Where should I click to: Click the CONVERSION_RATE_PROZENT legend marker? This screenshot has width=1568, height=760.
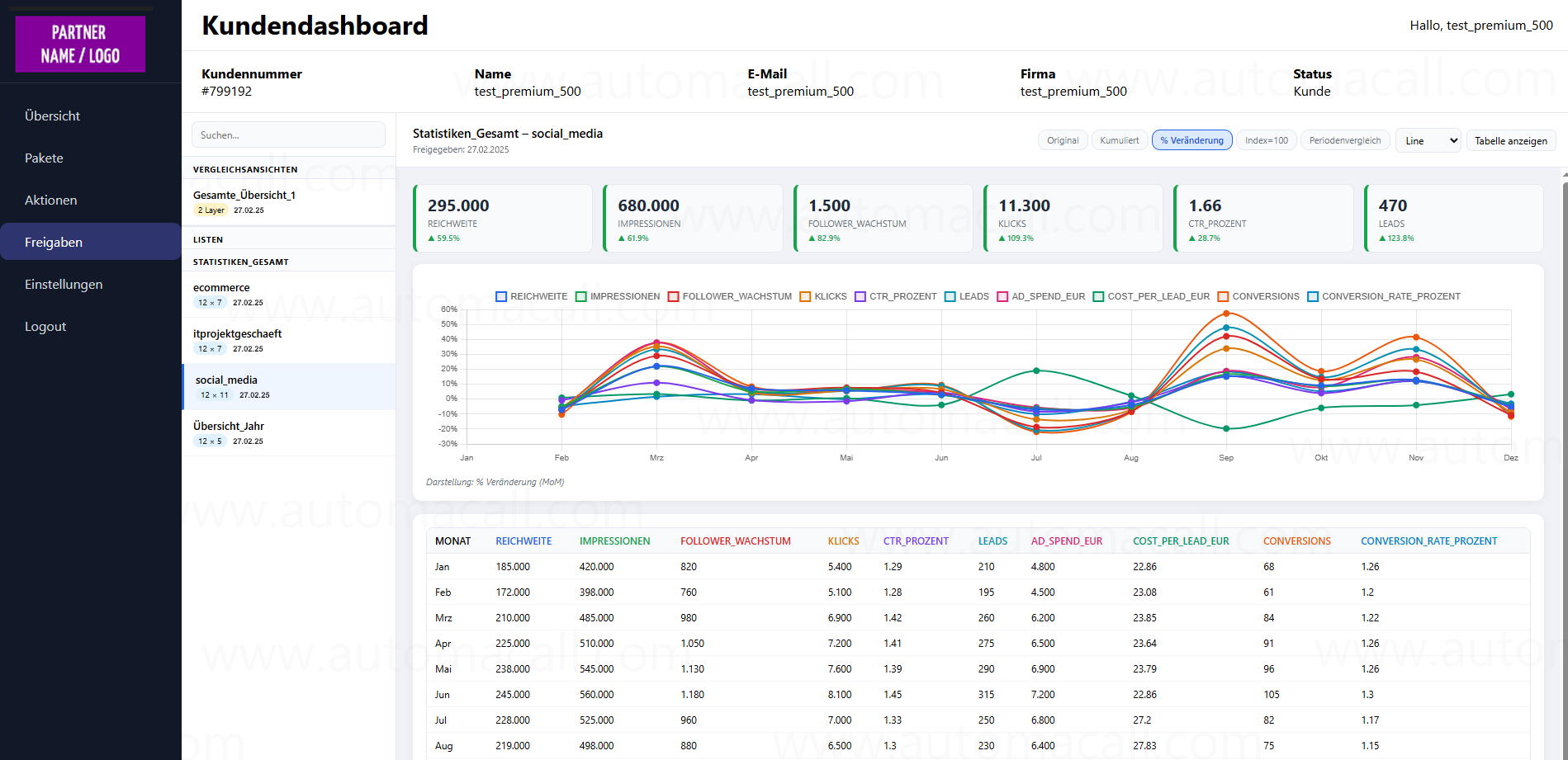[x=1315, y=295]
